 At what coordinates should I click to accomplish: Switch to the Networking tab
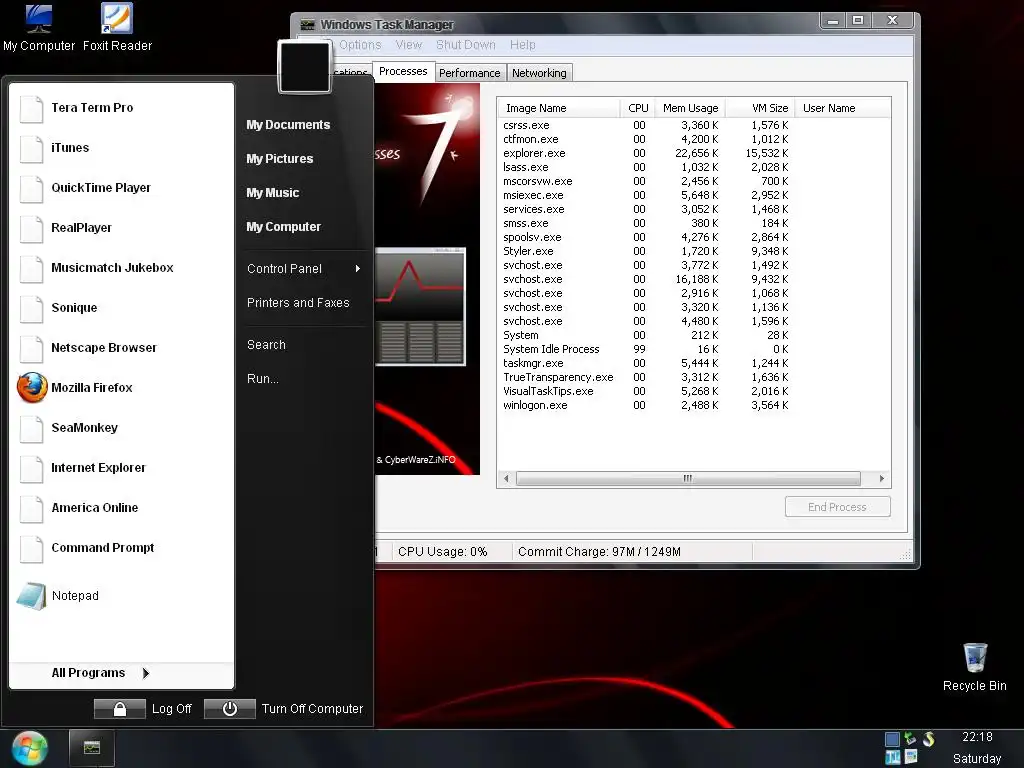coord(539,73)
